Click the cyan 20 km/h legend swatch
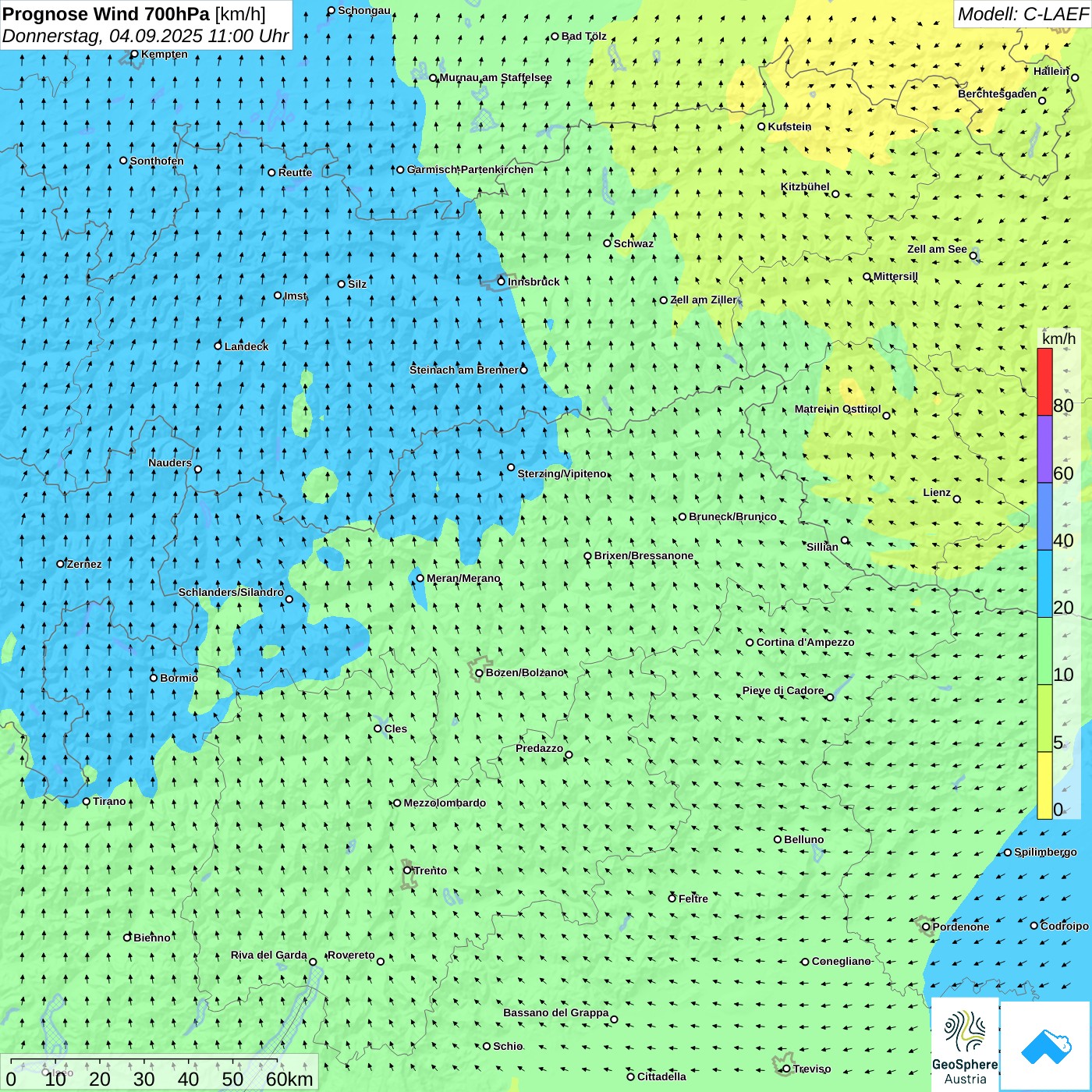The height and width of the screenshot is (1092, 1092). [1044, 584]
